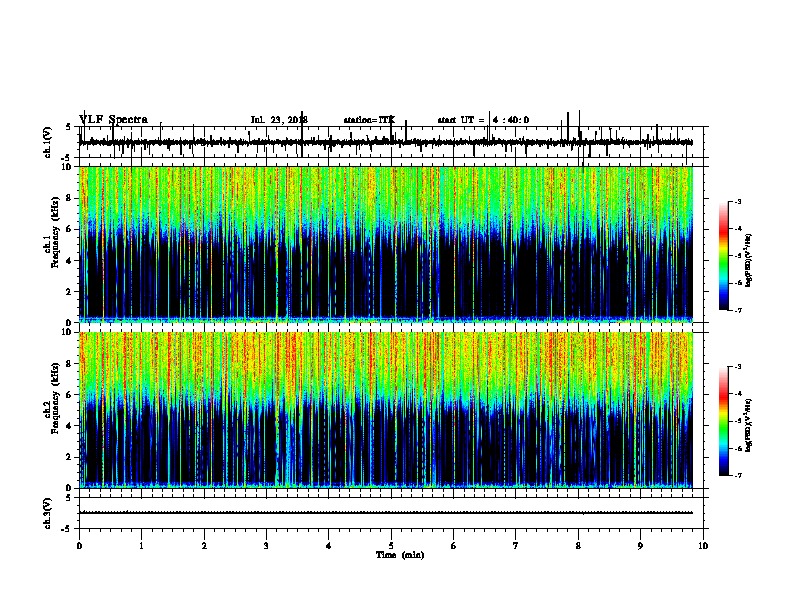Image resolution: width=792 pixels, height=612 pixels.
Task: Click time axis tick label "2"
Action: coord(204,546)
